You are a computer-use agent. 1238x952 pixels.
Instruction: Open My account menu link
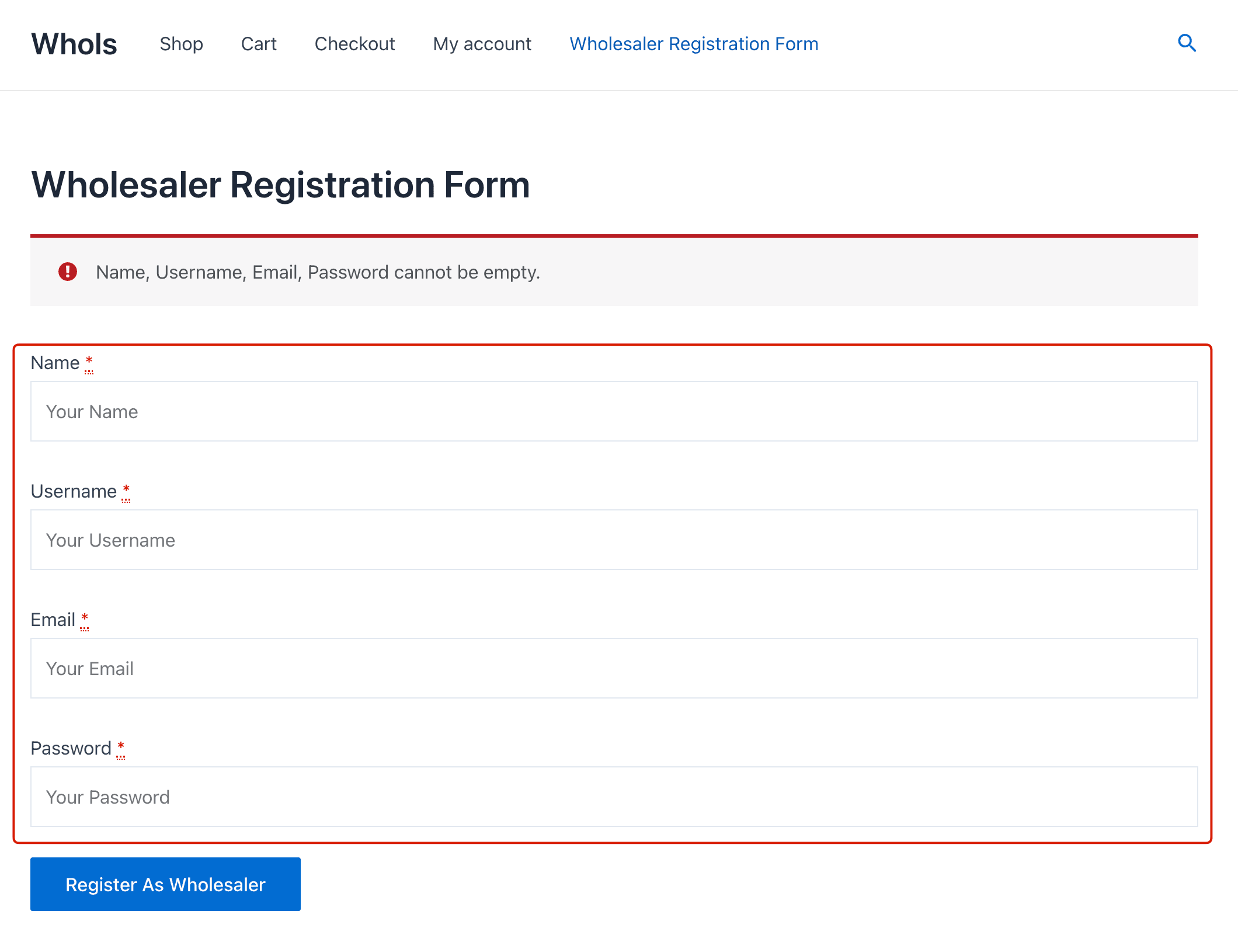tap(482, 44)
